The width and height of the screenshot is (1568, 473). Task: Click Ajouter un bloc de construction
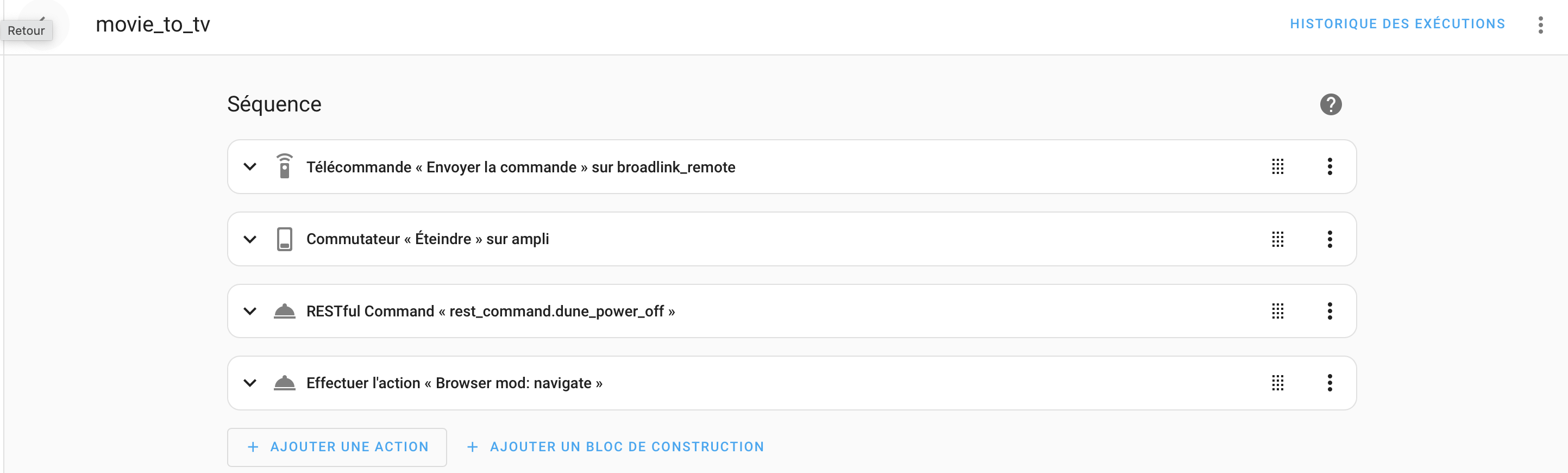coord(616,447)
